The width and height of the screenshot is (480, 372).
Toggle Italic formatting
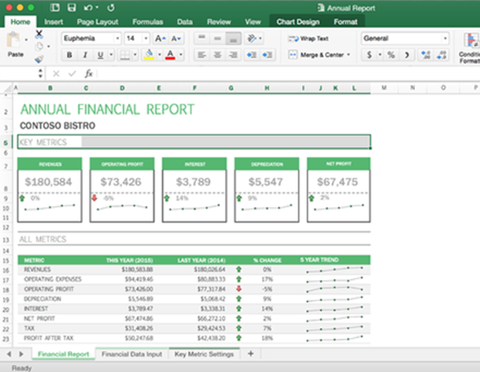pyautogui.click(x=85, y=55)
